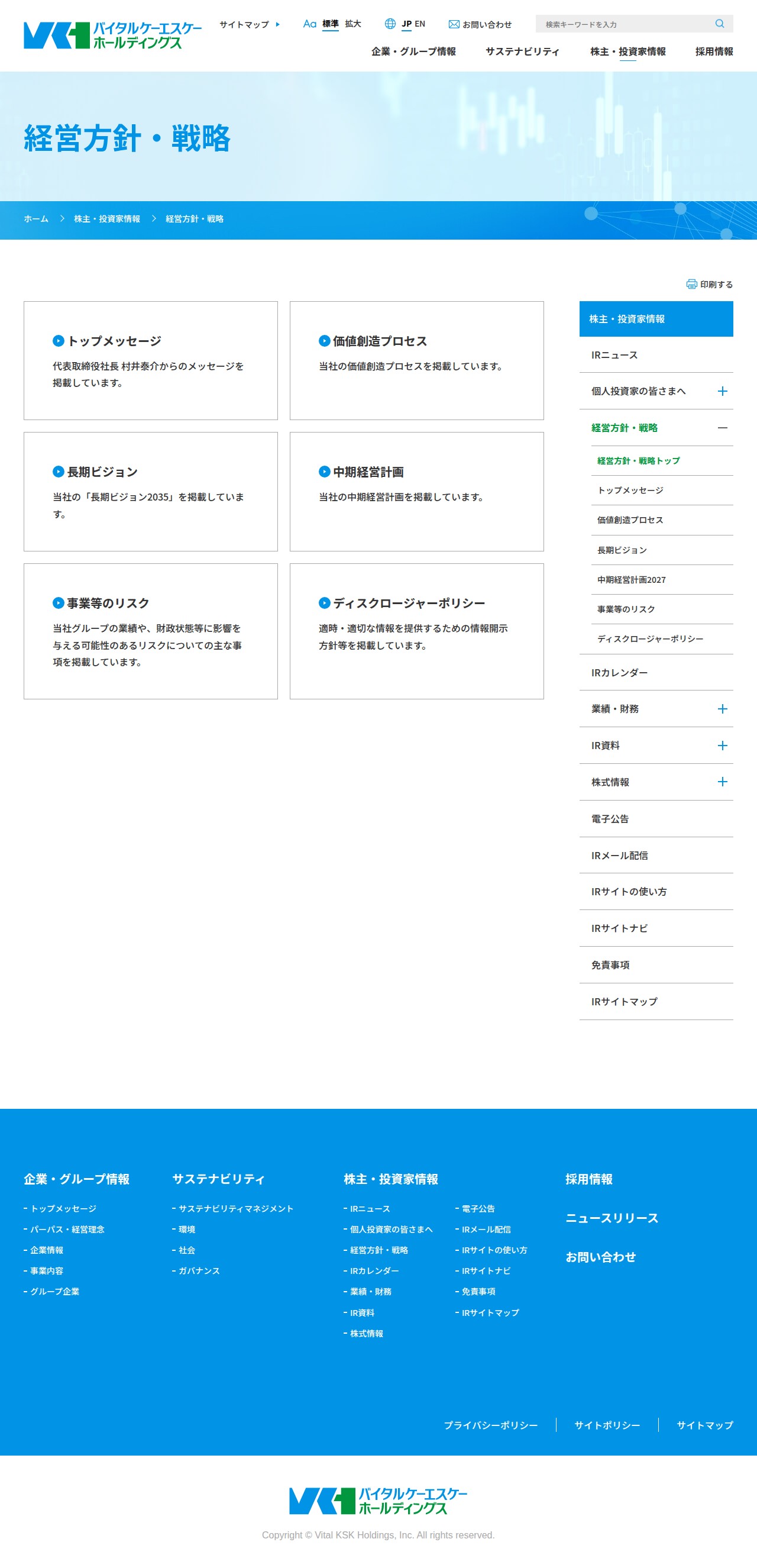Set font size to 標準

point(331,24)
